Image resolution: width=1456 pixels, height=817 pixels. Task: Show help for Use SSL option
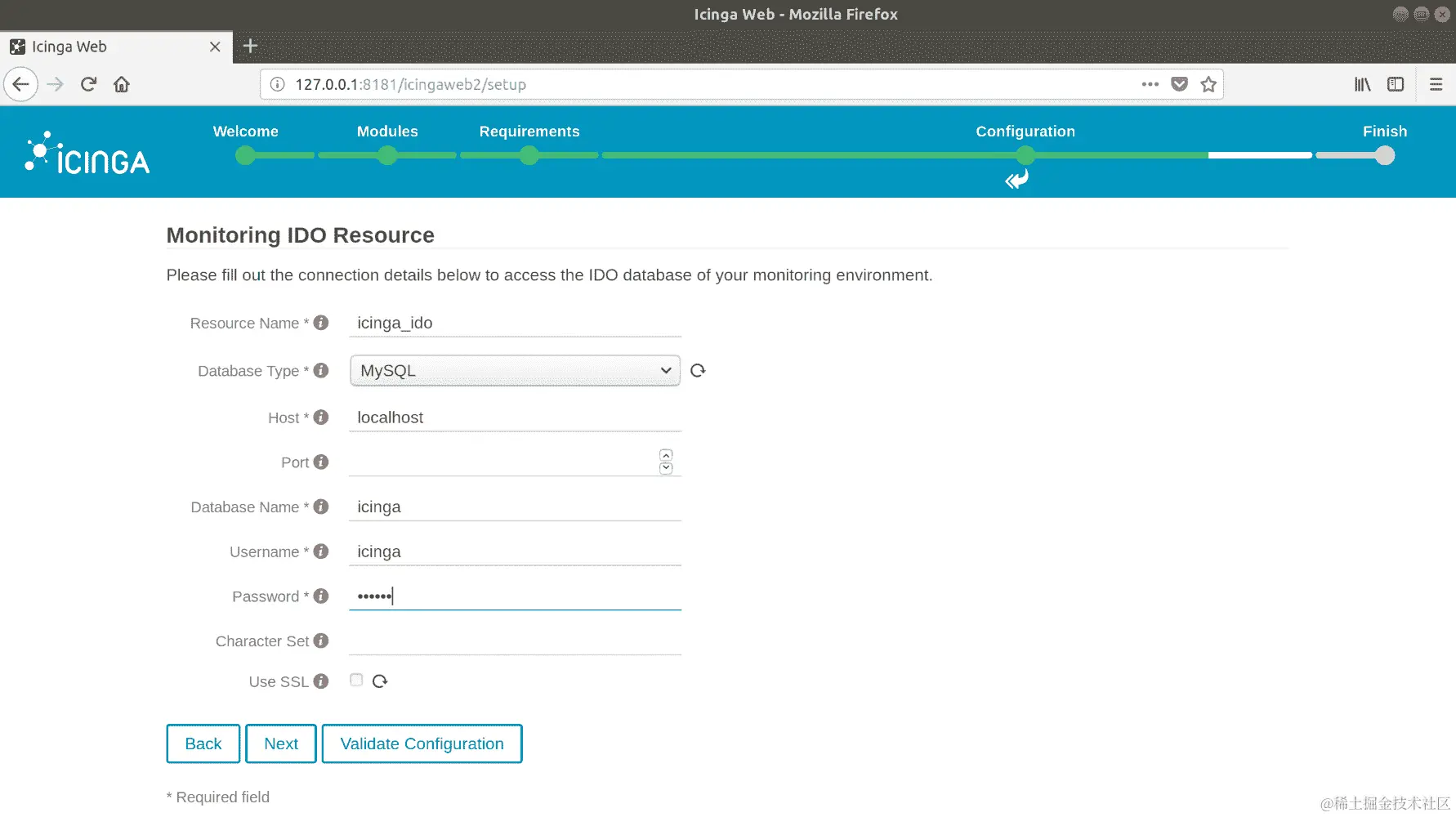click(321, 681)
